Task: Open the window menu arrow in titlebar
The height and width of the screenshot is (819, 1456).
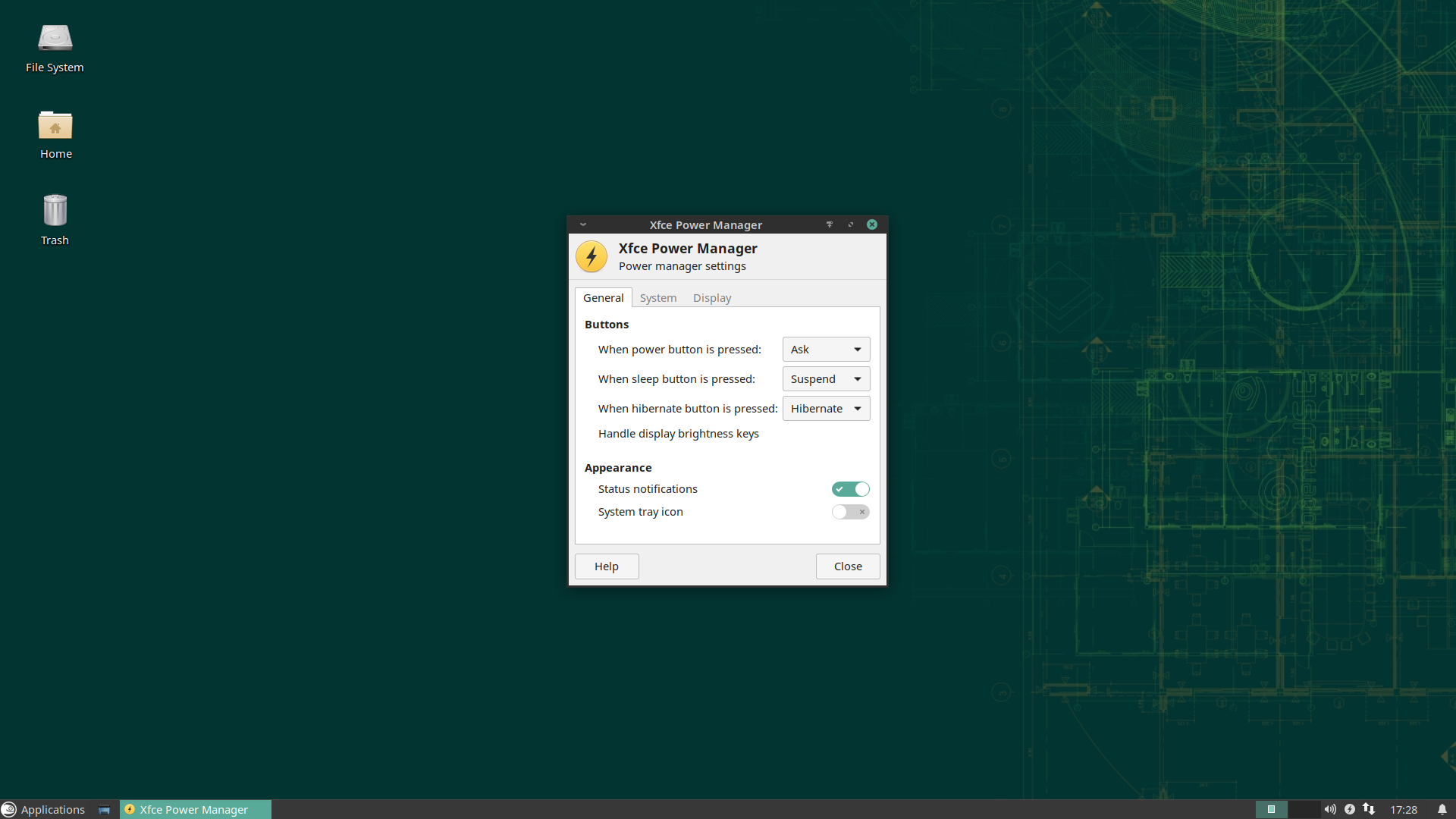Action: pos(583,224)
